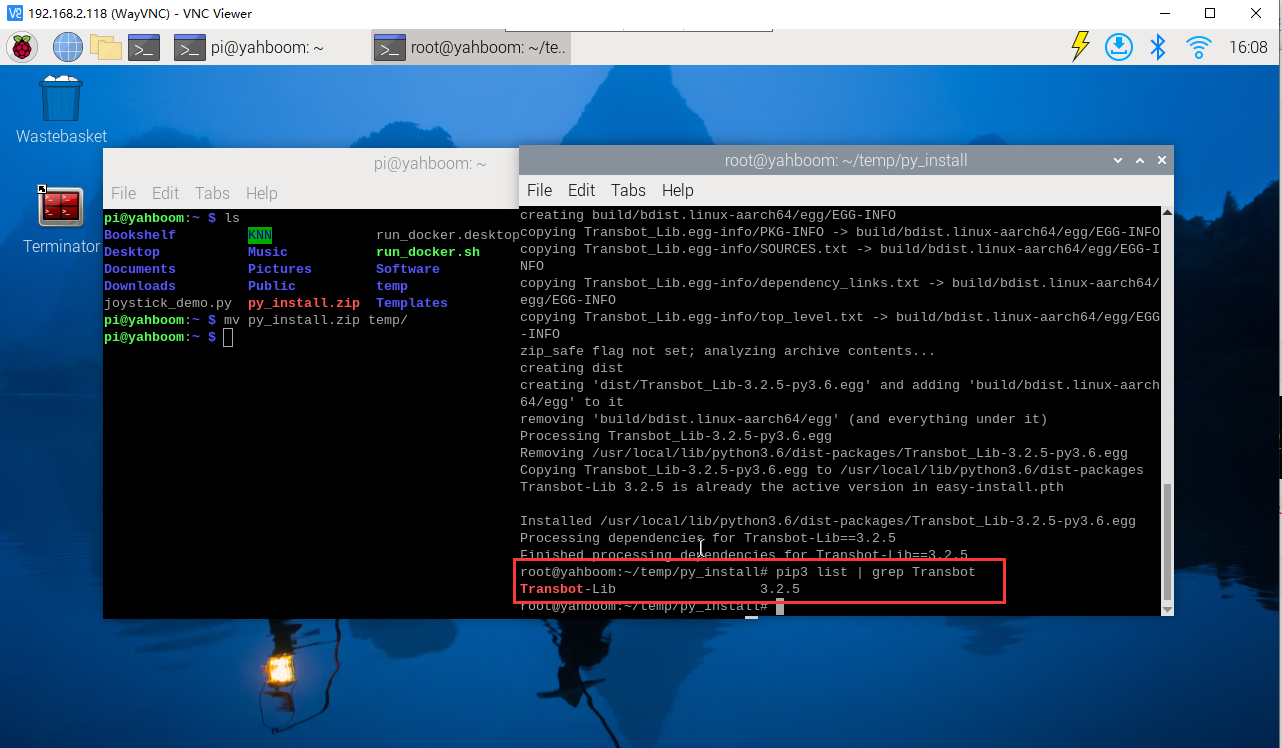Viewport: 1282px width, 748px height.
Task: Launch terminal from the panel launcher icon
Action: [146, 47]
